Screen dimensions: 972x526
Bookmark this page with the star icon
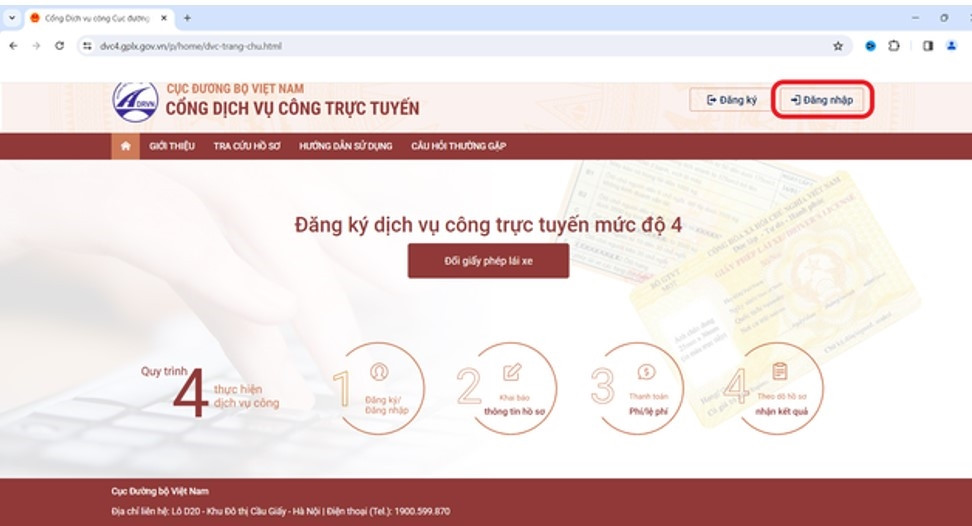tap(838, 46)
